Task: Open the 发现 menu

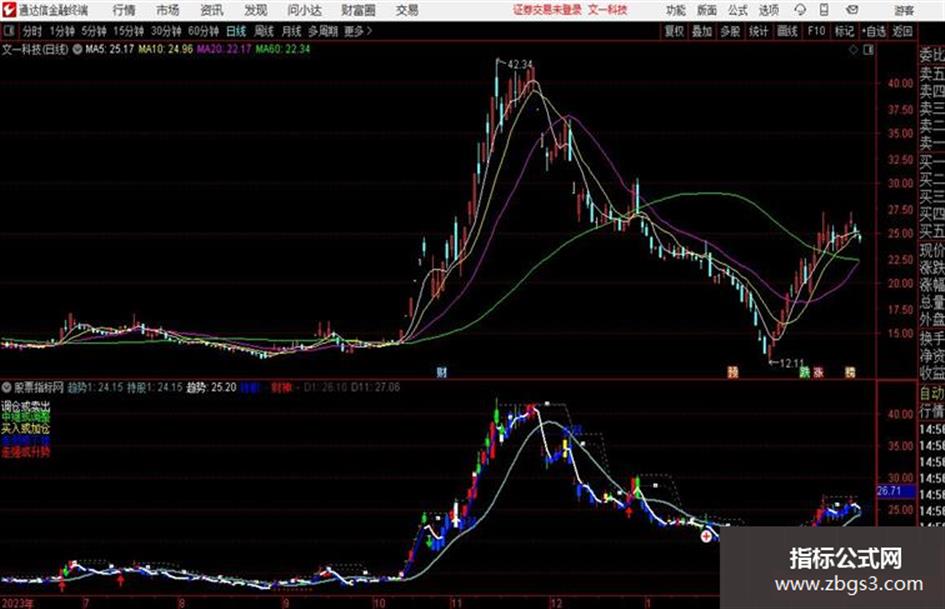Action: [256, 10]
